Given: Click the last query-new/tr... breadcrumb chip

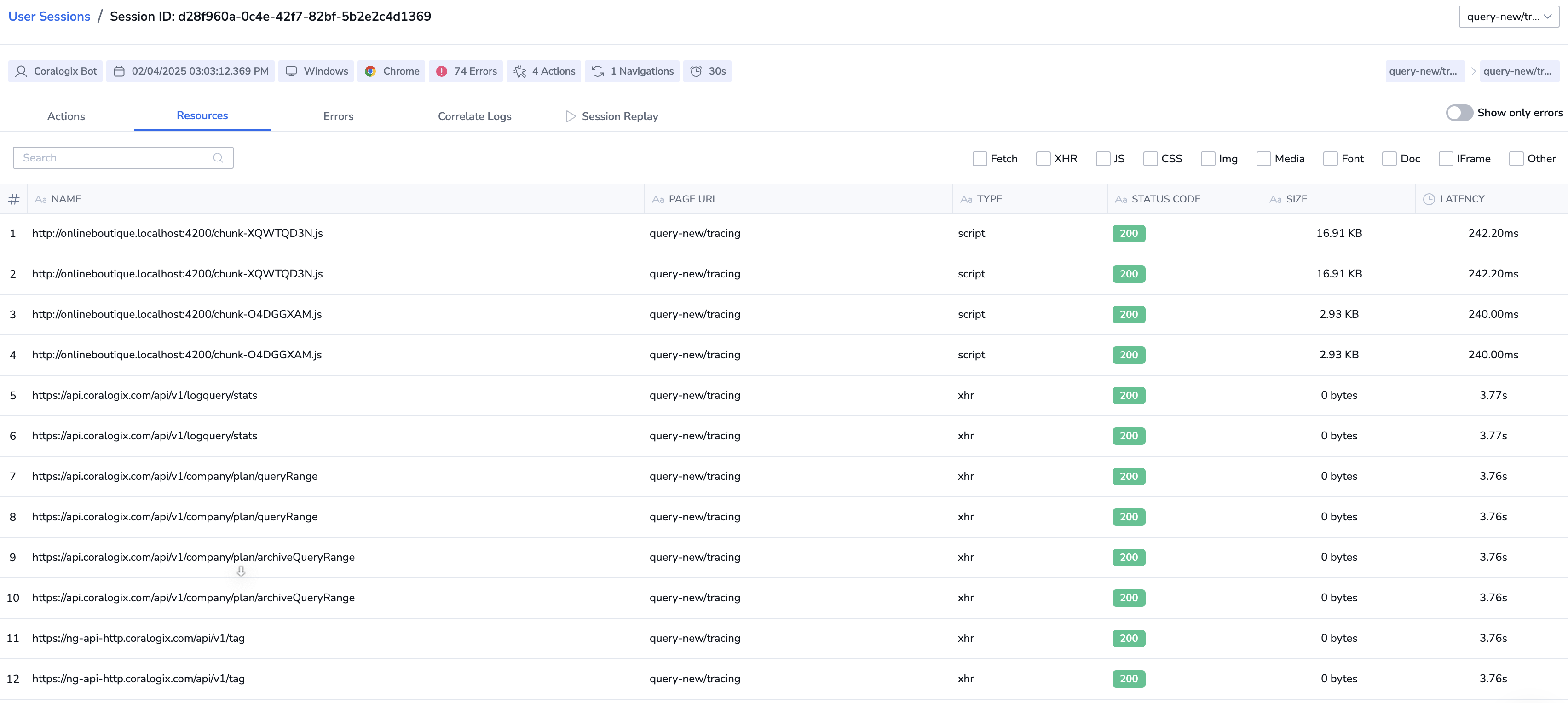Looking at the screenshot, I should tap(1519, 71).
